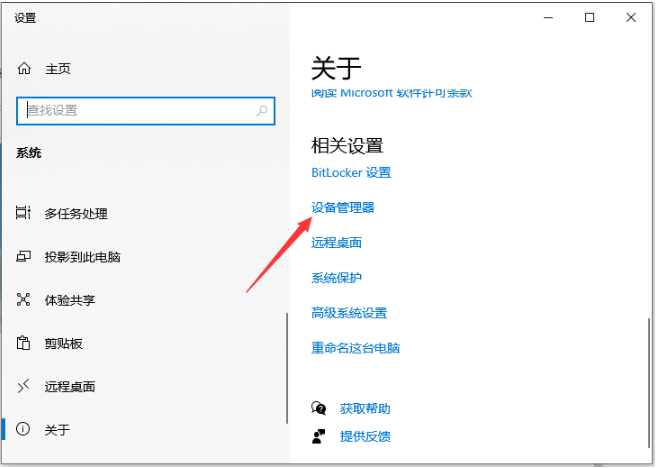Click the 远程桌面 link under 相关设置

(336, 242)
